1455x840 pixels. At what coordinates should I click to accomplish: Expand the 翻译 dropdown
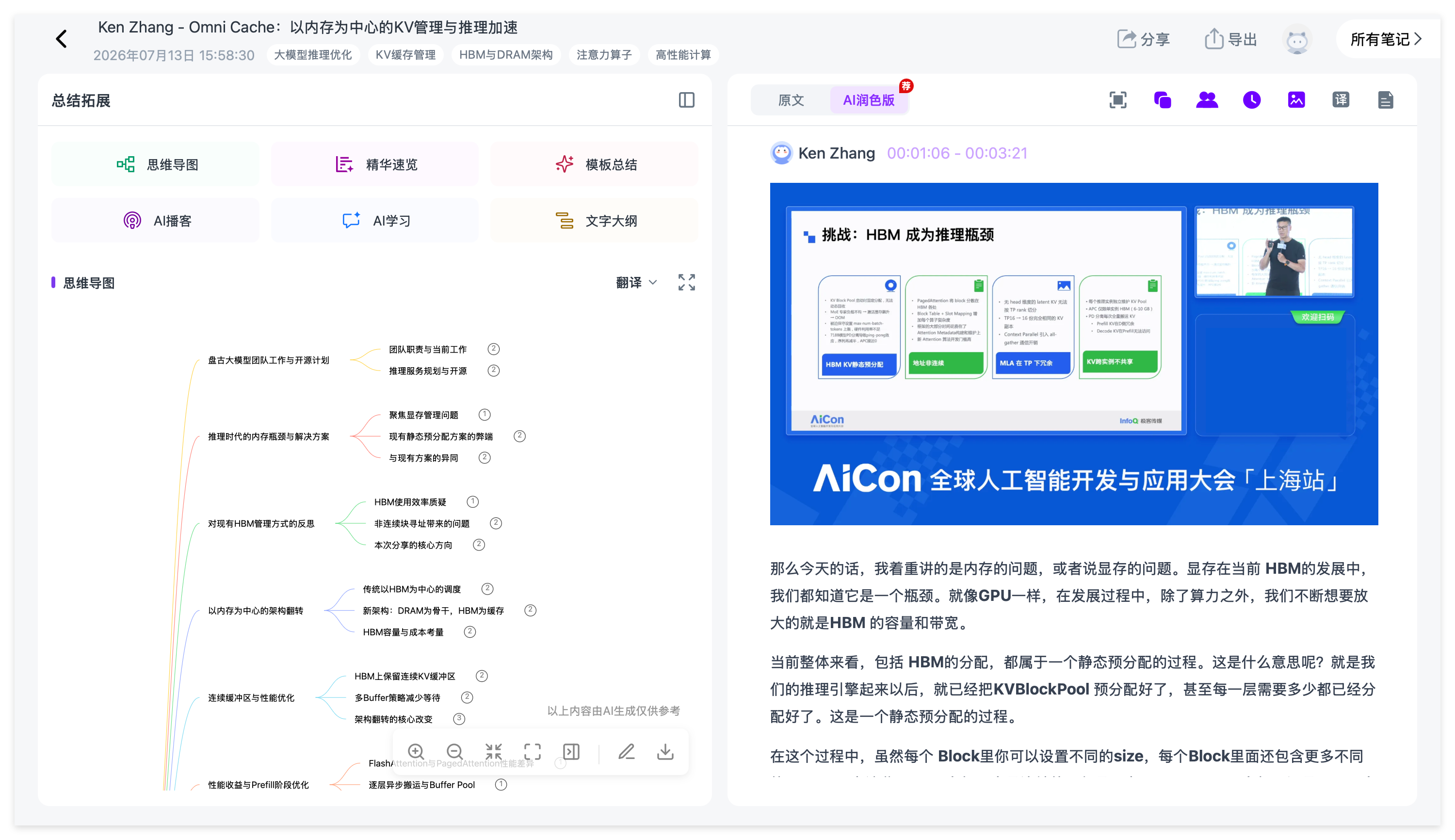pos(636,283)
